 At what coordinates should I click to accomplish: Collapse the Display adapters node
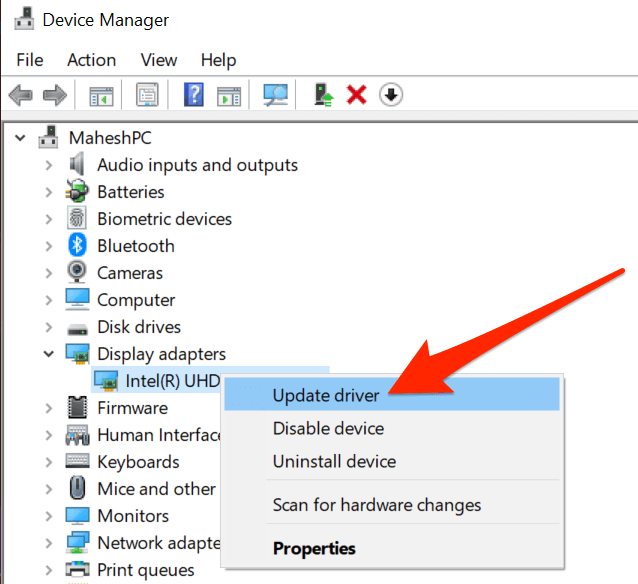pos(49,354)
